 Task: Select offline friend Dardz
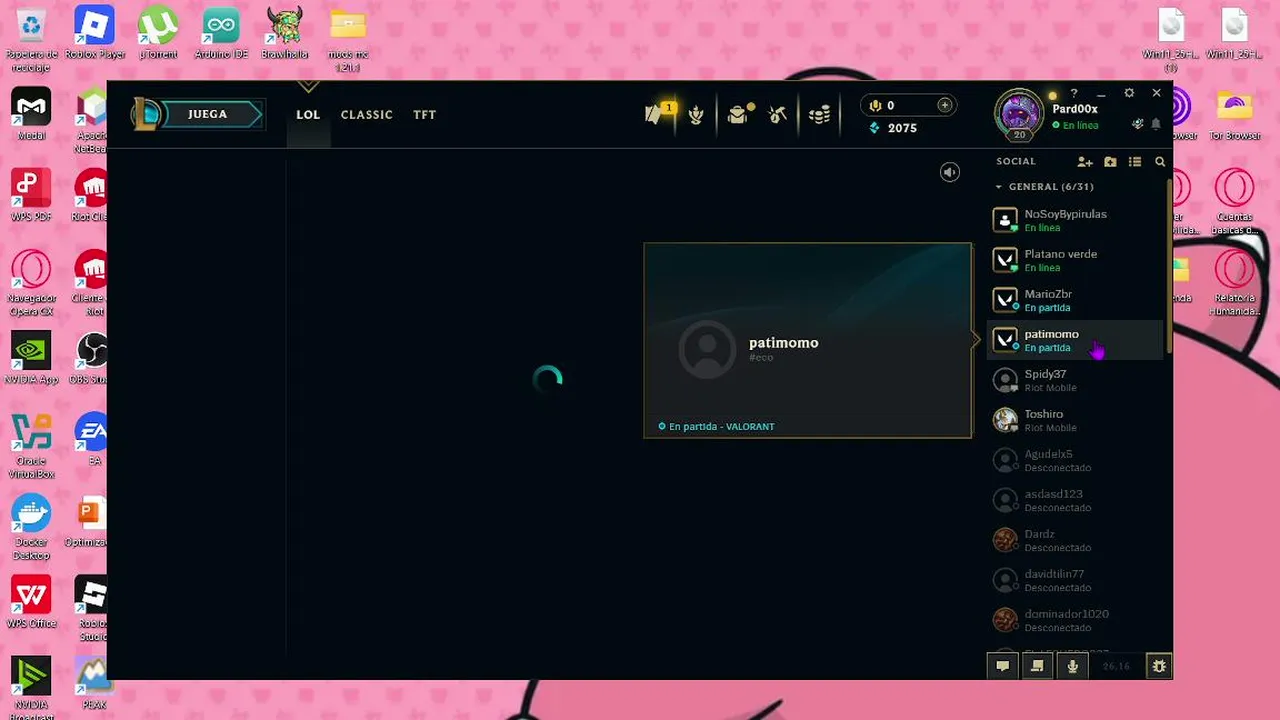pos(1076,540)
